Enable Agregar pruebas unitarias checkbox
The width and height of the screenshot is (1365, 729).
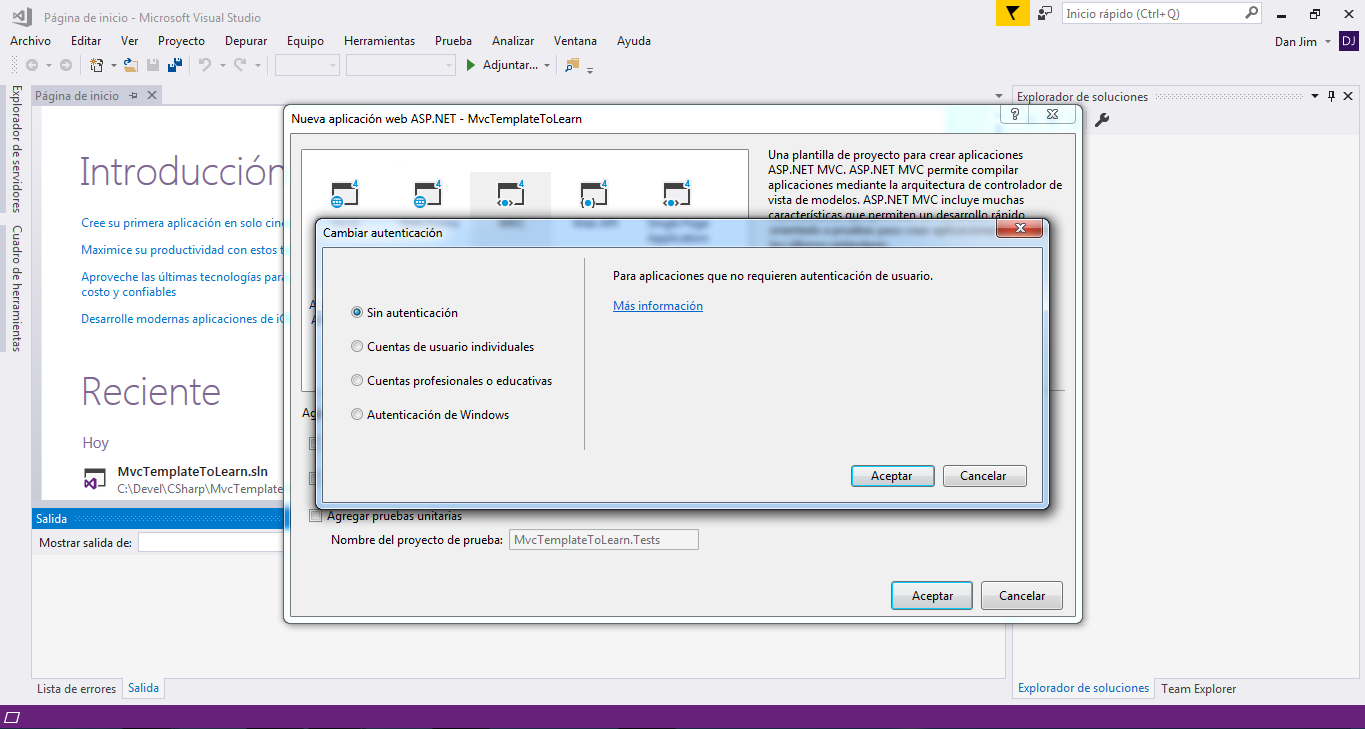(x=316, y=516)
